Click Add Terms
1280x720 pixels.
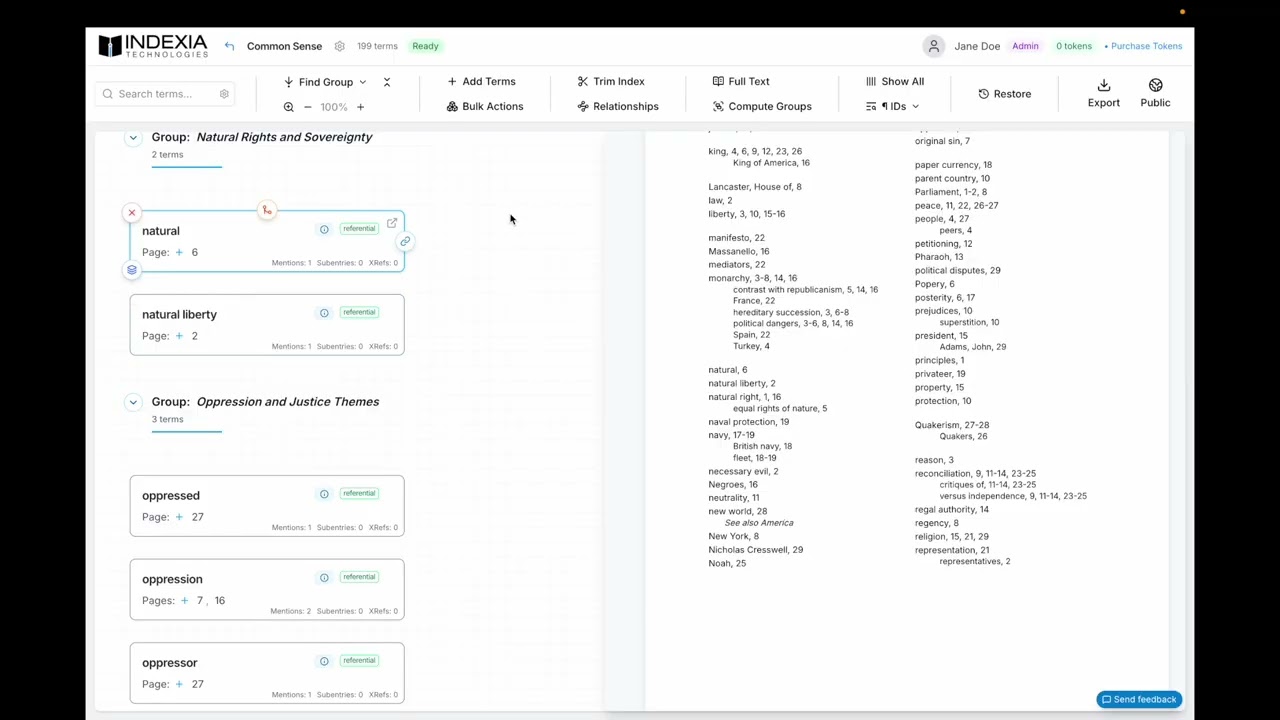tap(481, 81)
